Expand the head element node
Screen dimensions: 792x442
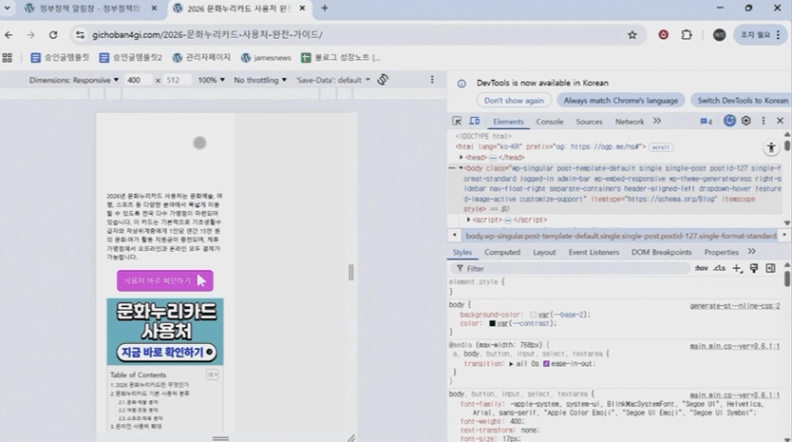click(x=461, y=157)
